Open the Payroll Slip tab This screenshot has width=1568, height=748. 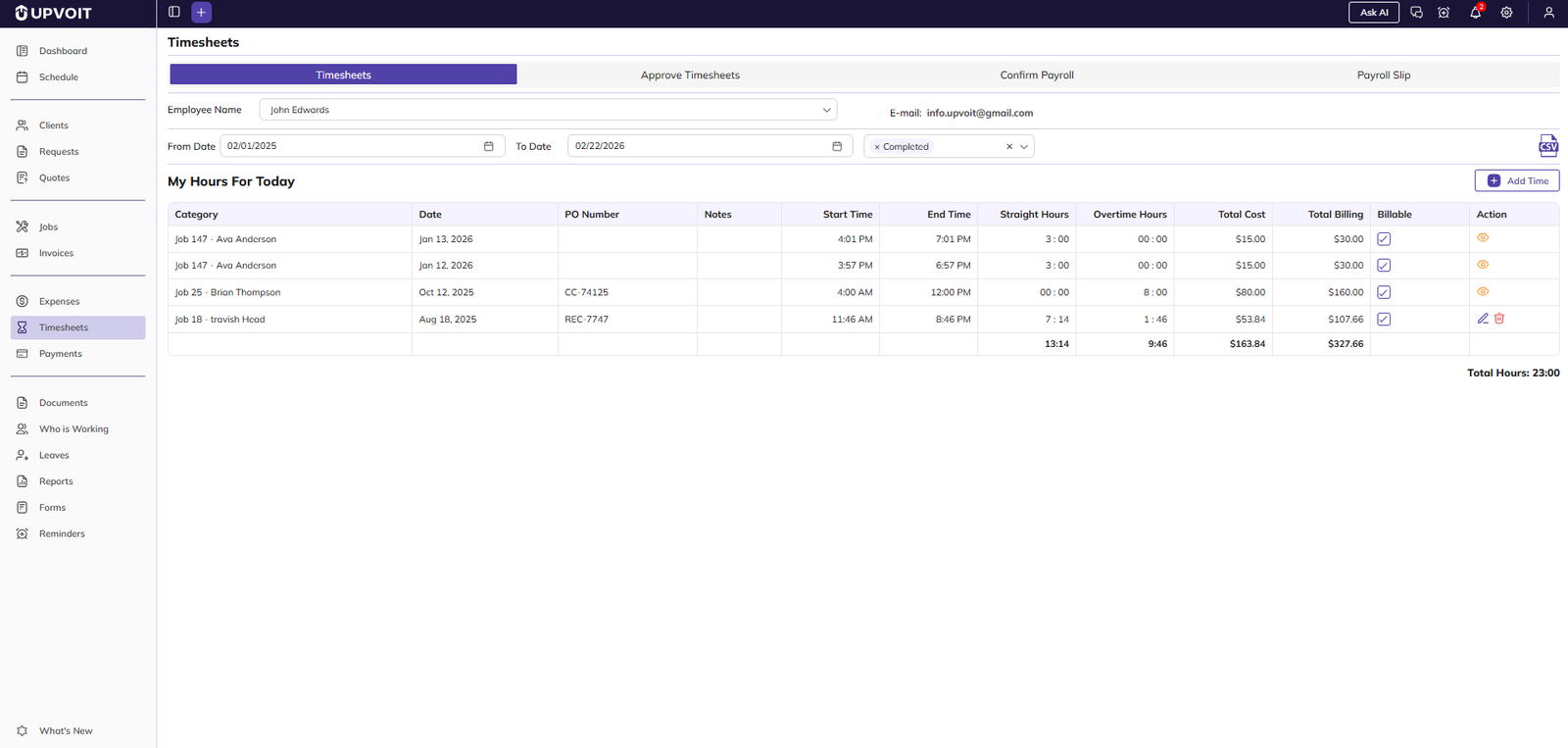[x=1383, y=75]
